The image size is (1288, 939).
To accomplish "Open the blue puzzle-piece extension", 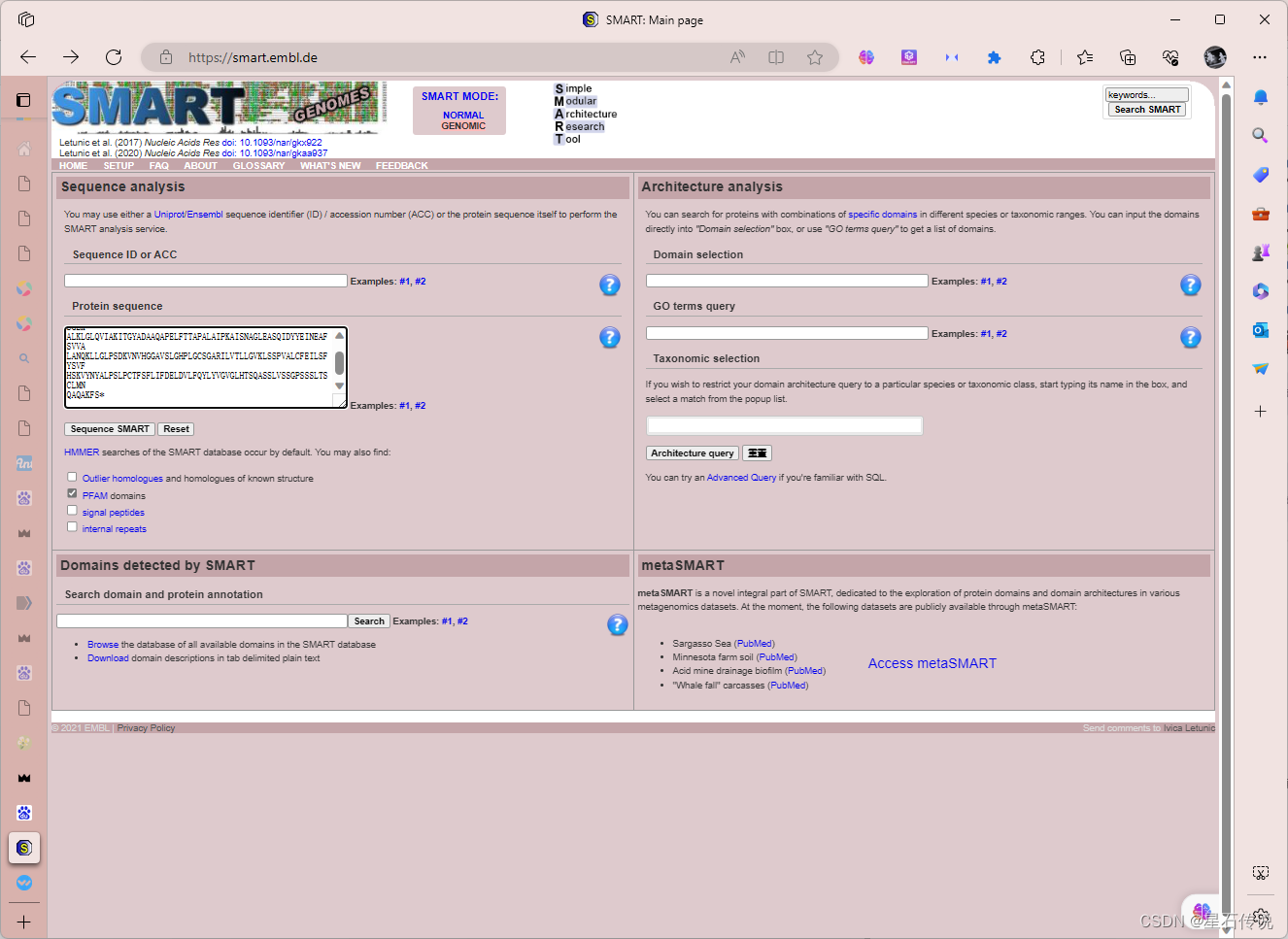I will [x=994, y=57].
